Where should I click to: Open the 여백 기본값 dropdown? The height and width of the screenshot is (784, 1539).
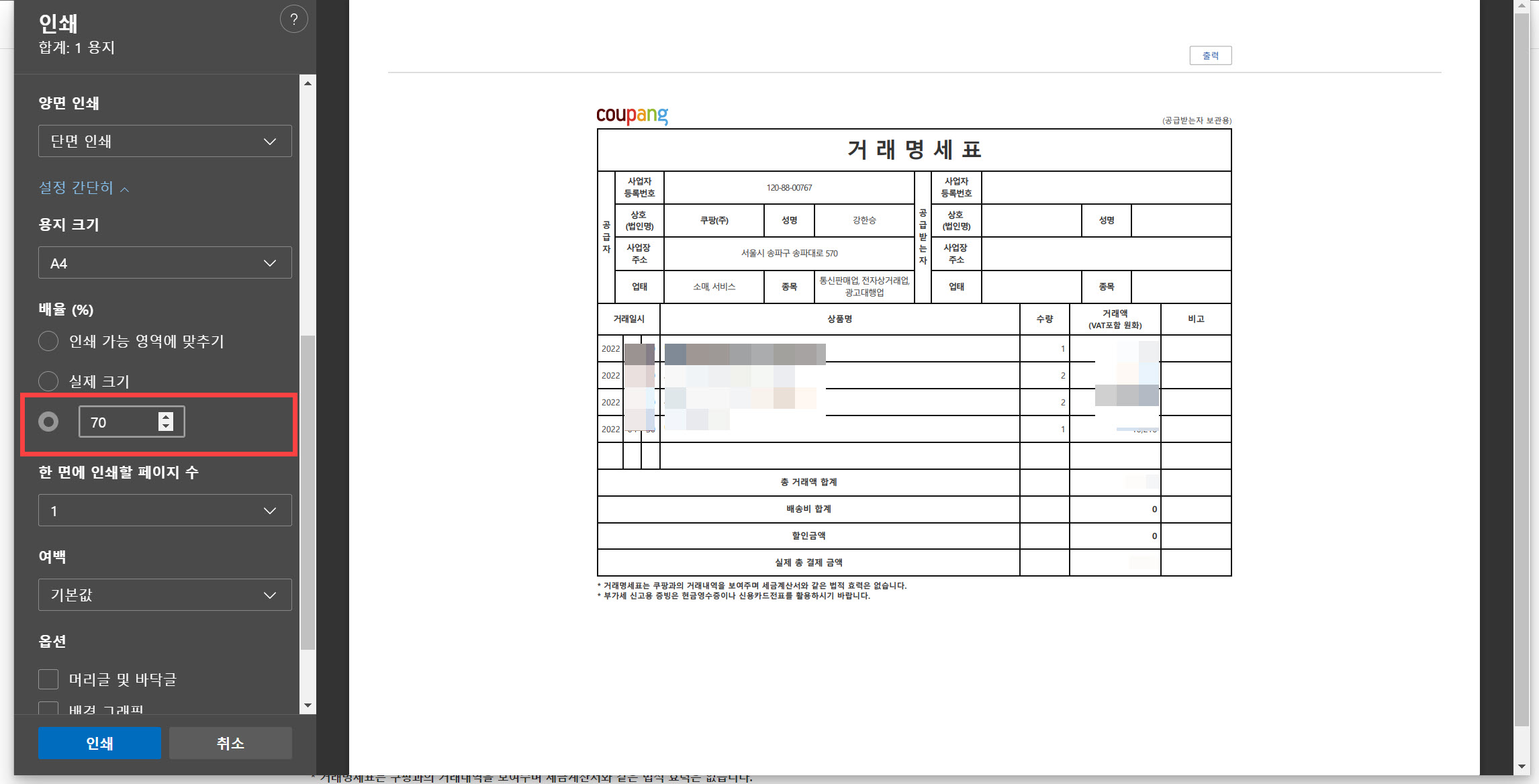click(x=165, y=595)
